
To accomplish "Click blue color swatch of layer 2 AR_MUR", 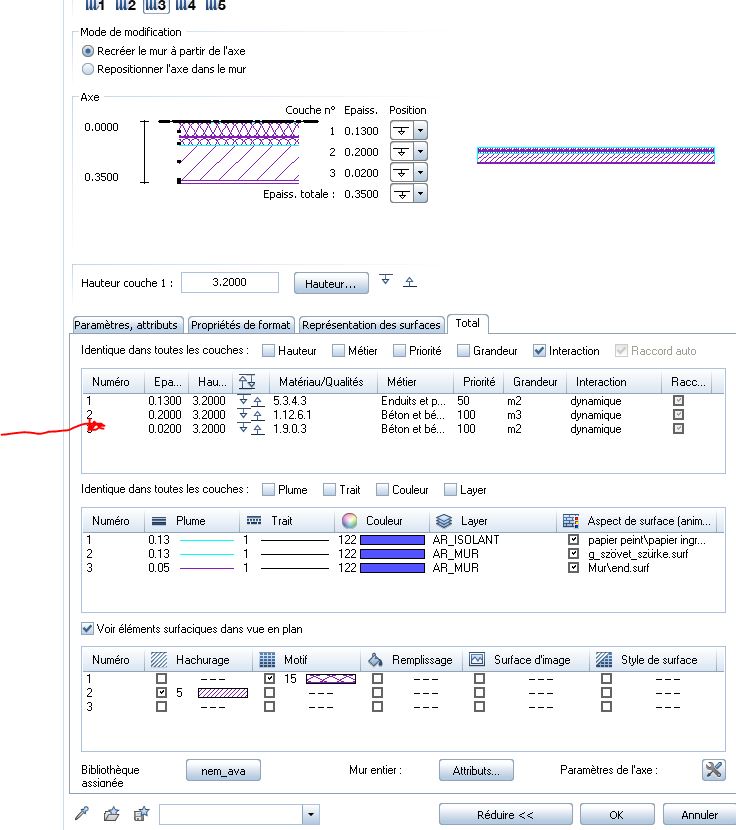I will pos(392,554).
